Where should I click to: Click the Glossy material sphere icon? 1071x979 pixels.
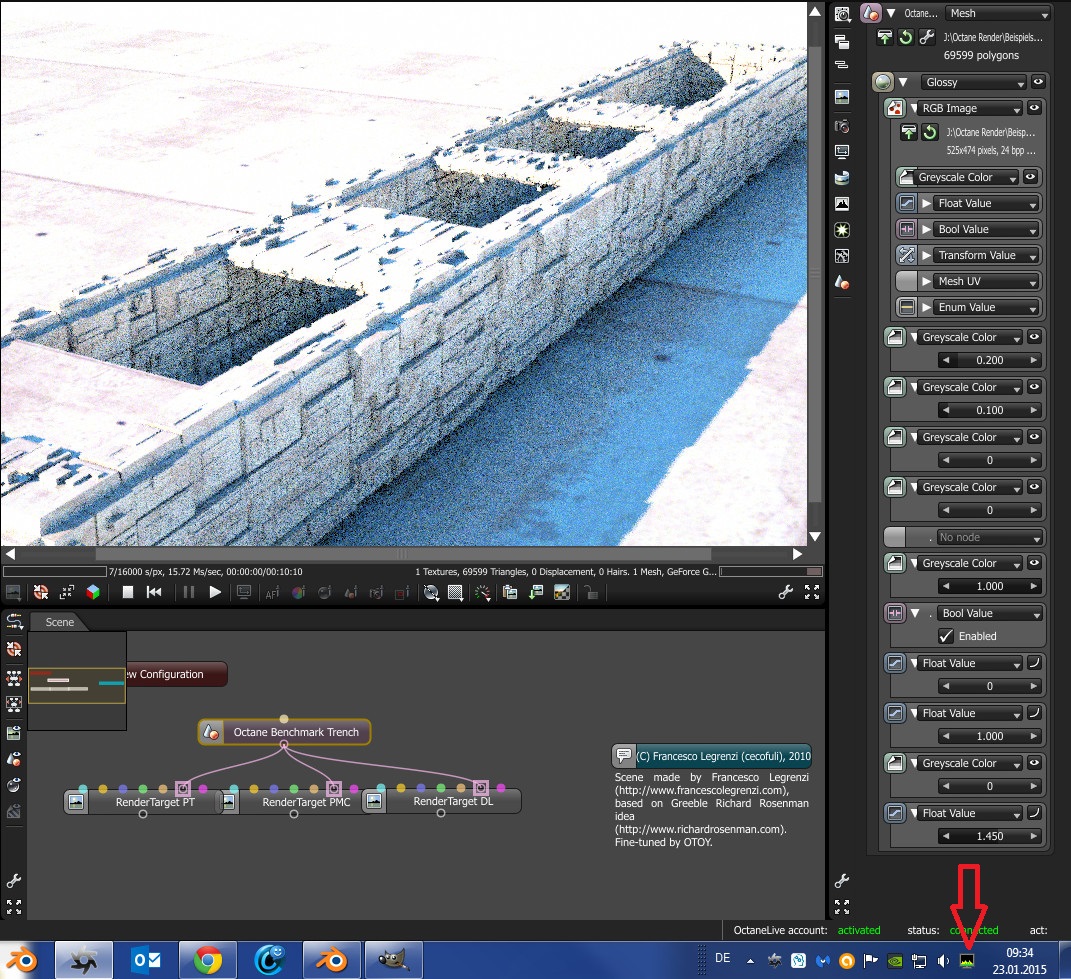click(x=883, y=82)
